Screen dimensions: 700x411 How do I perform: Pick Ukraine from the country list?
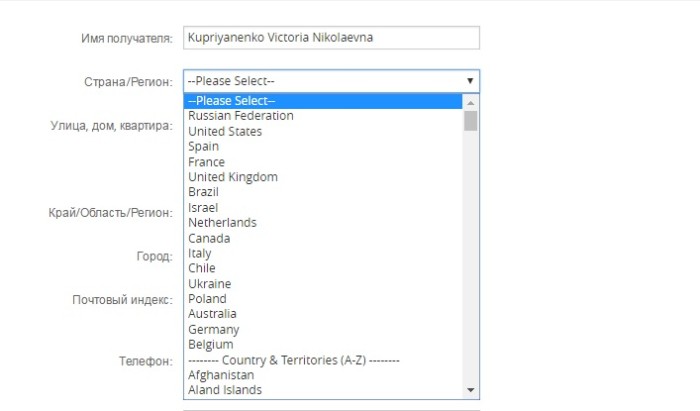pyautogui.click(x=209, y=283)
